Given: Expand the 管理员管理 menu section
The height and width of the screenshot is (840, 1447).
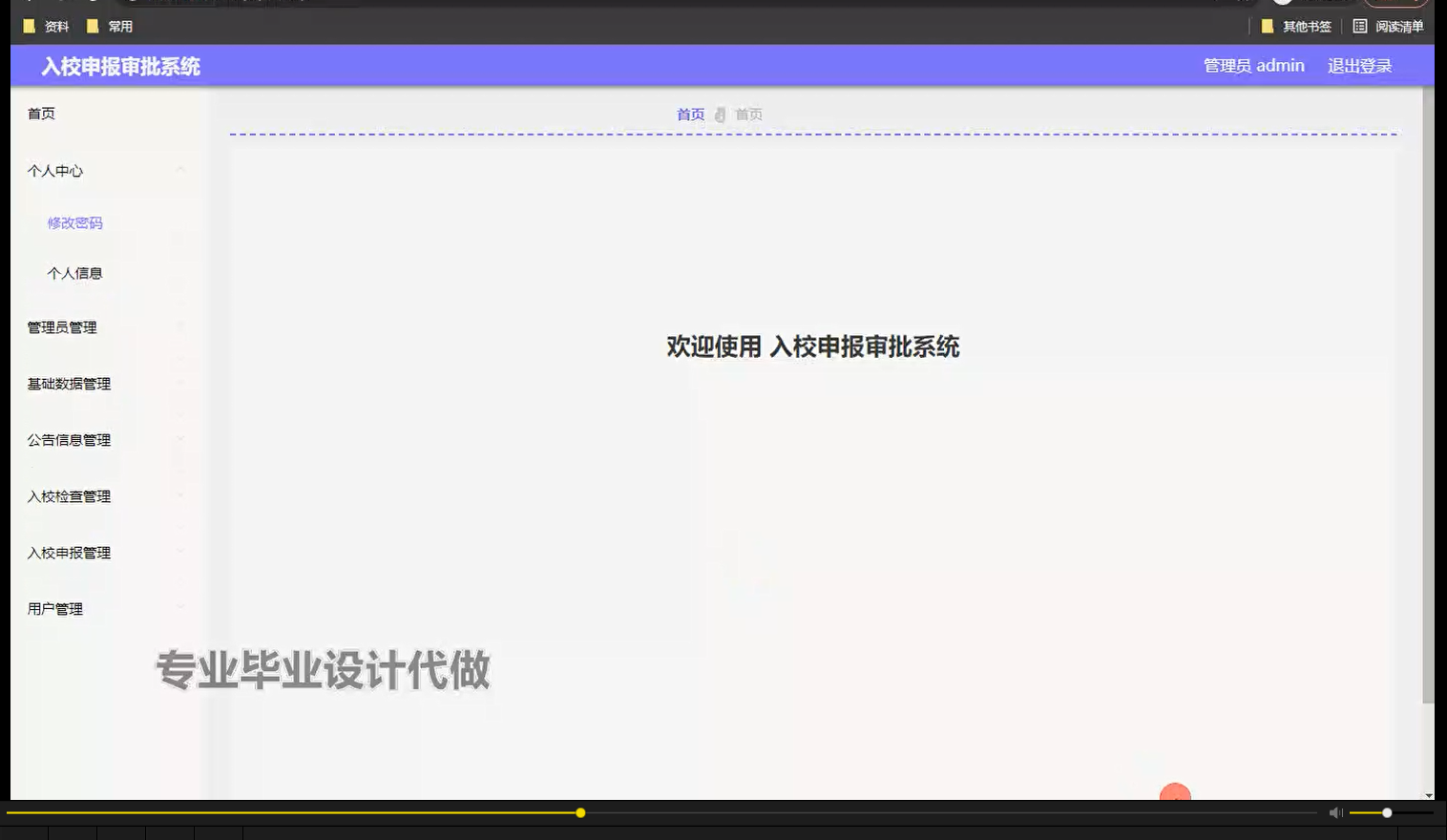Looking at the screenshot, I should 61,327.
